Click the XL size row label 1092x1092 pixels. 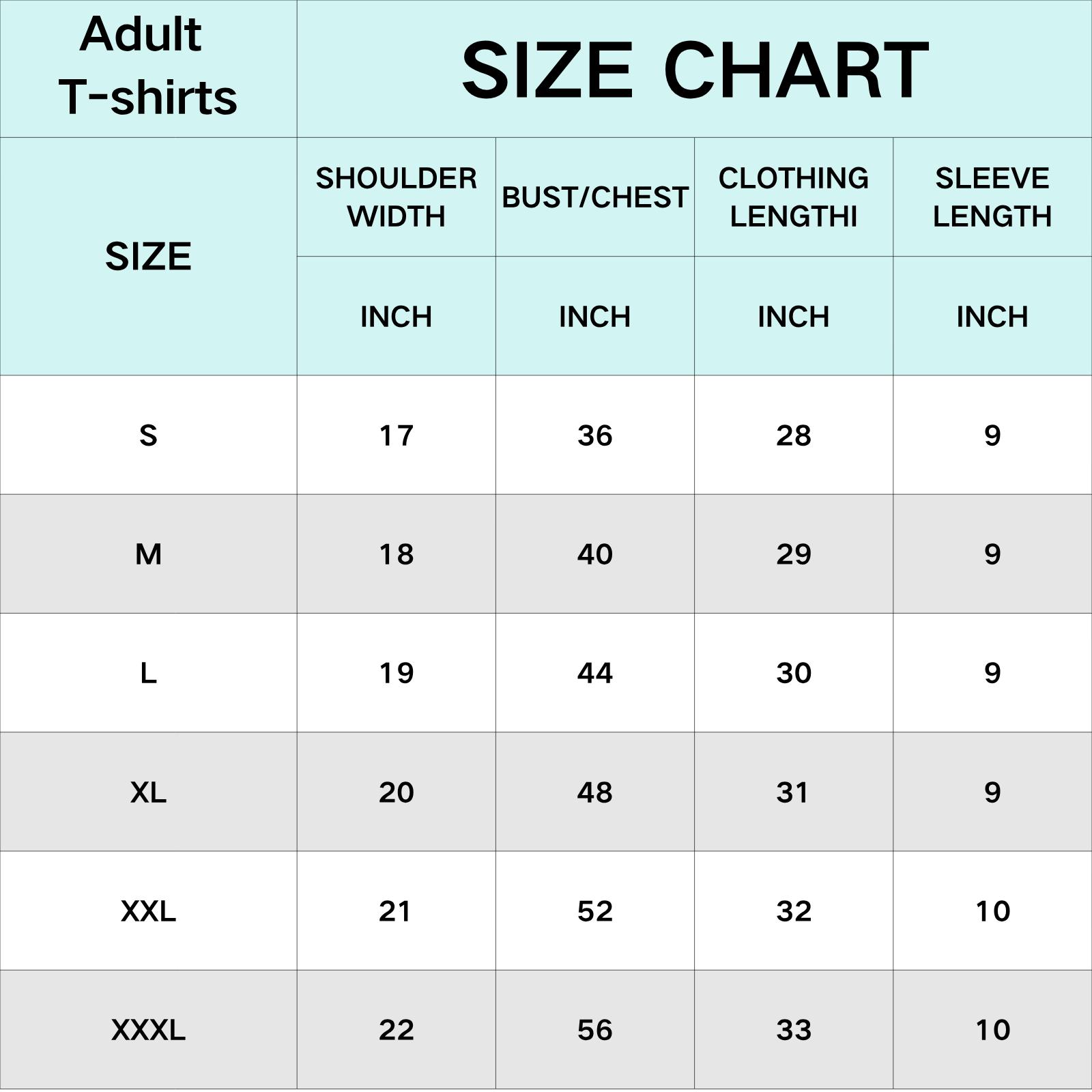148,792
